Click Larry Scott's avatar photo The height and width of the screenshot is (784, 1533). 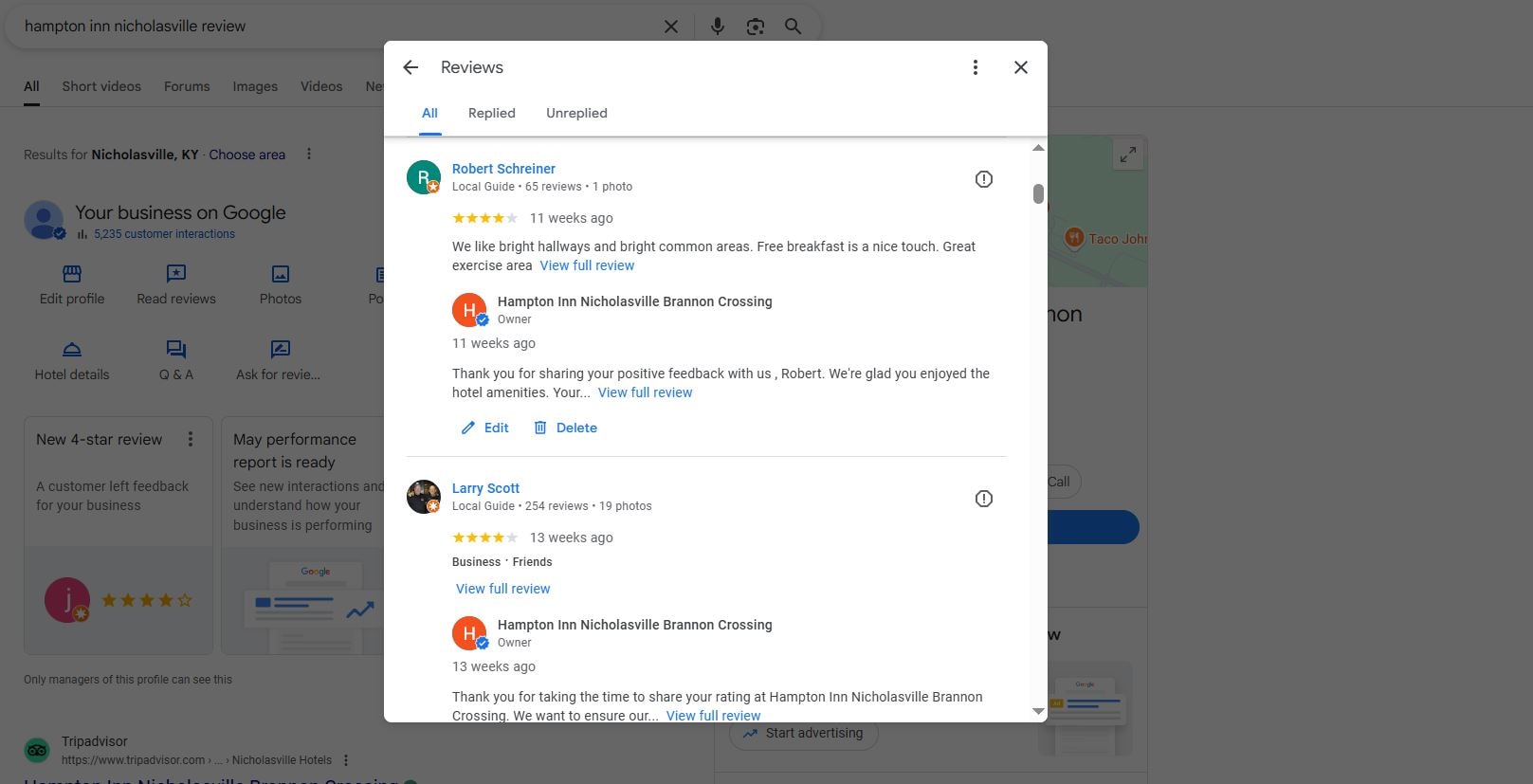424,497
